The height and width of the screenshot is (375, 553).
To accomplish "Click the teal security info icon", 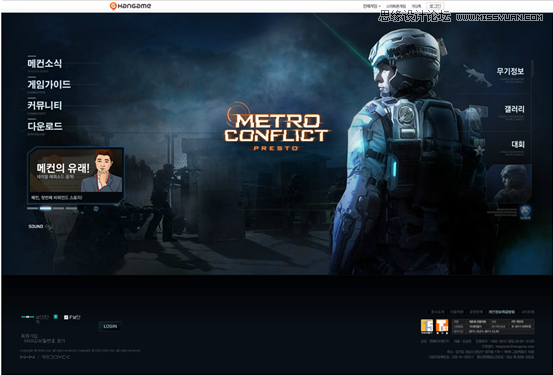I will [55, 317].
